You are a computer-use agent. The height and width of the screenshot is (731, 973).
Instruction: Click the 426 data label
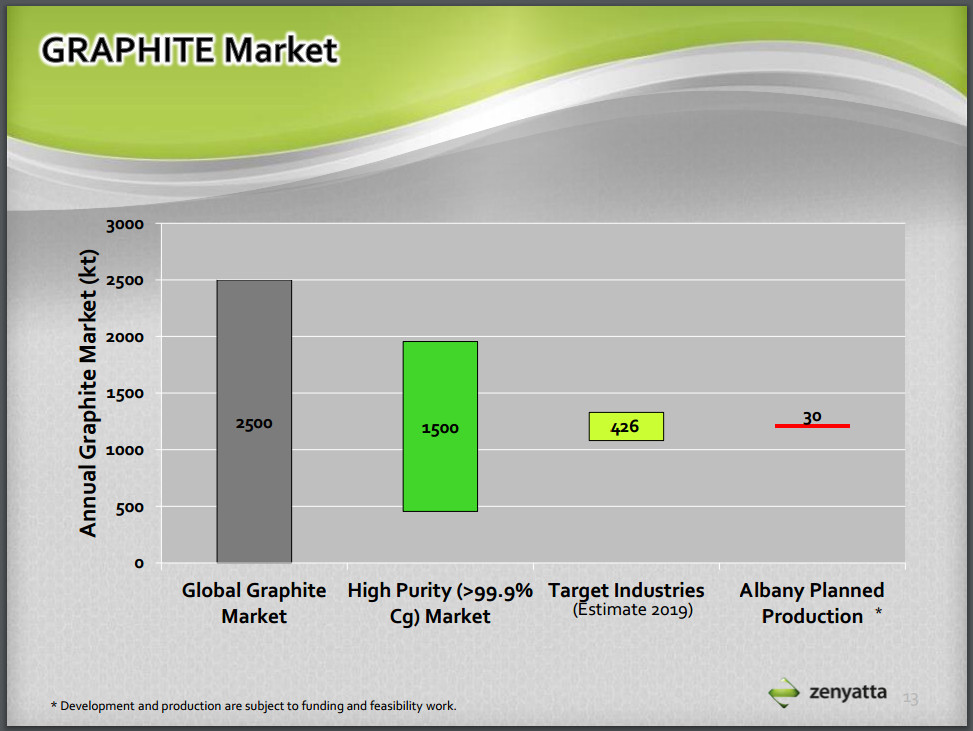tap(625, 427)
